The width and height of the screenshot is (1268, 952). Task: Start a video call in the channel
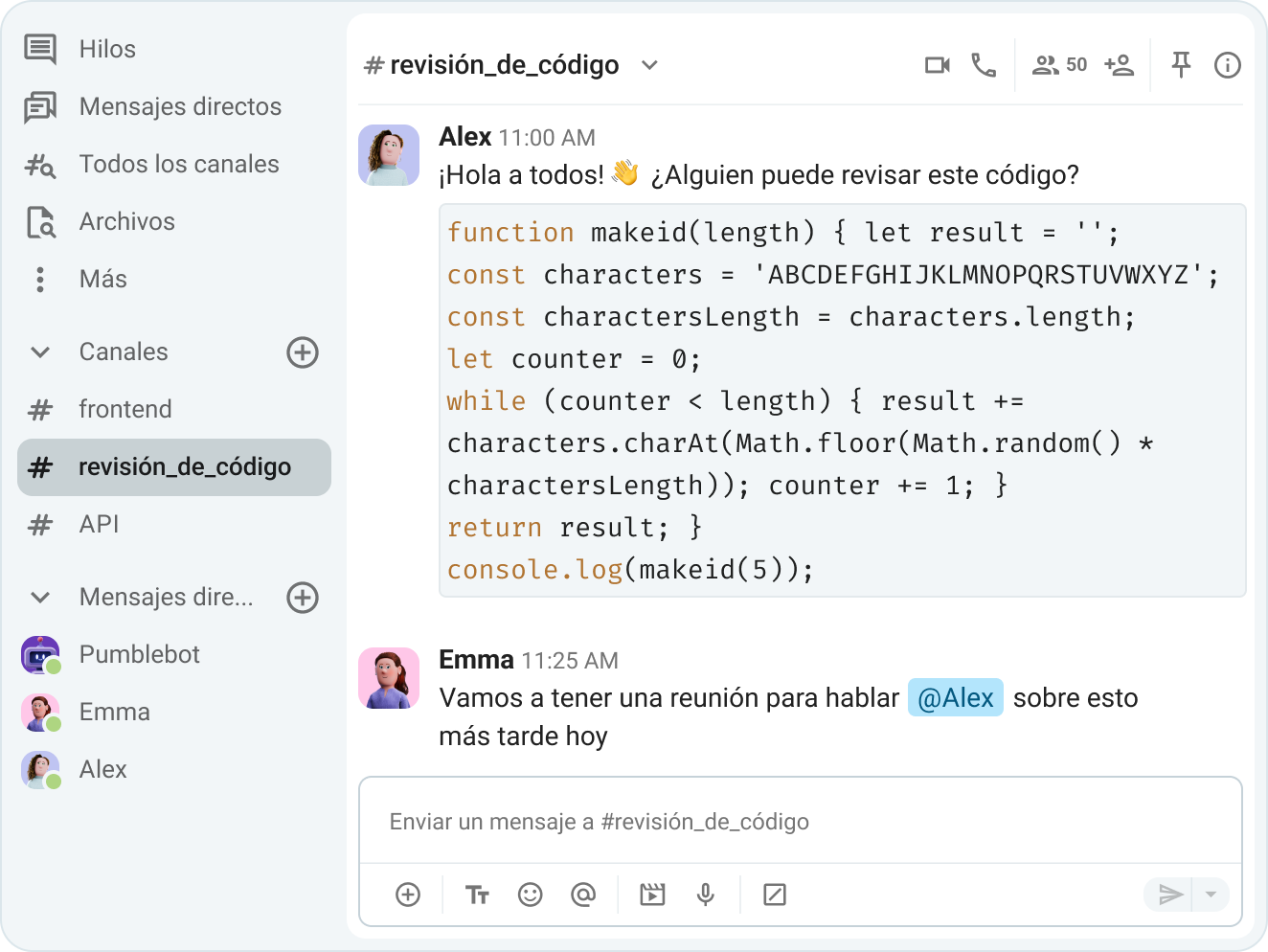pos(937,65)
